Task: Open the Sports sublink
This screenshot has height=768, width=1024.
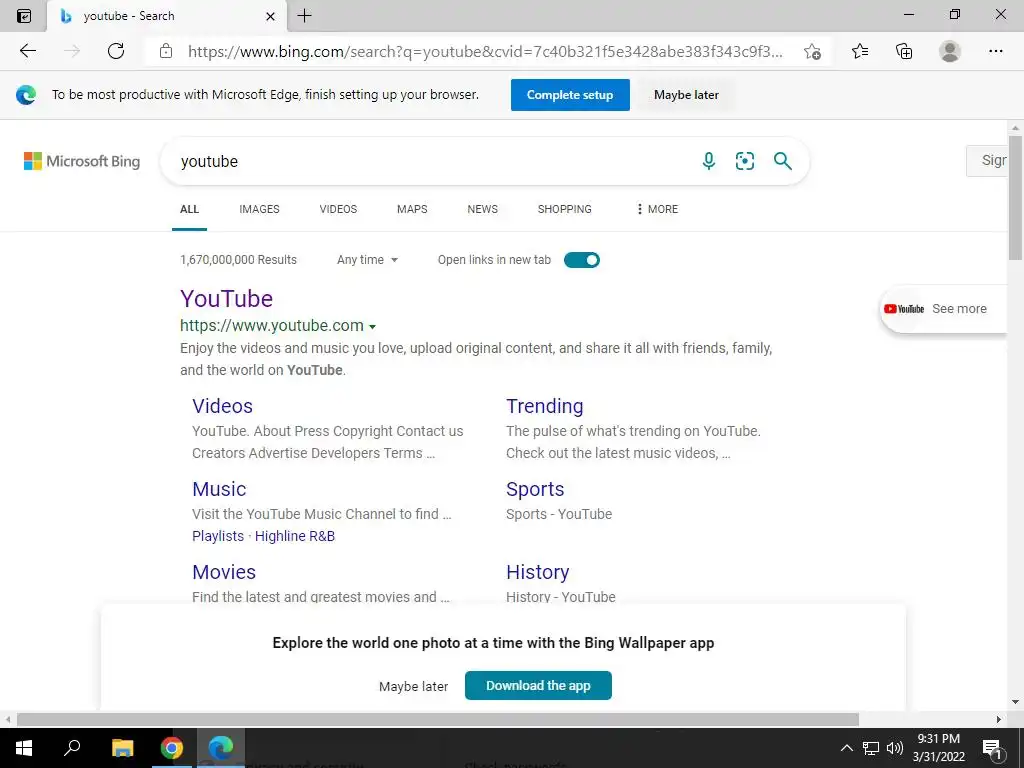Action: (535, 489)
